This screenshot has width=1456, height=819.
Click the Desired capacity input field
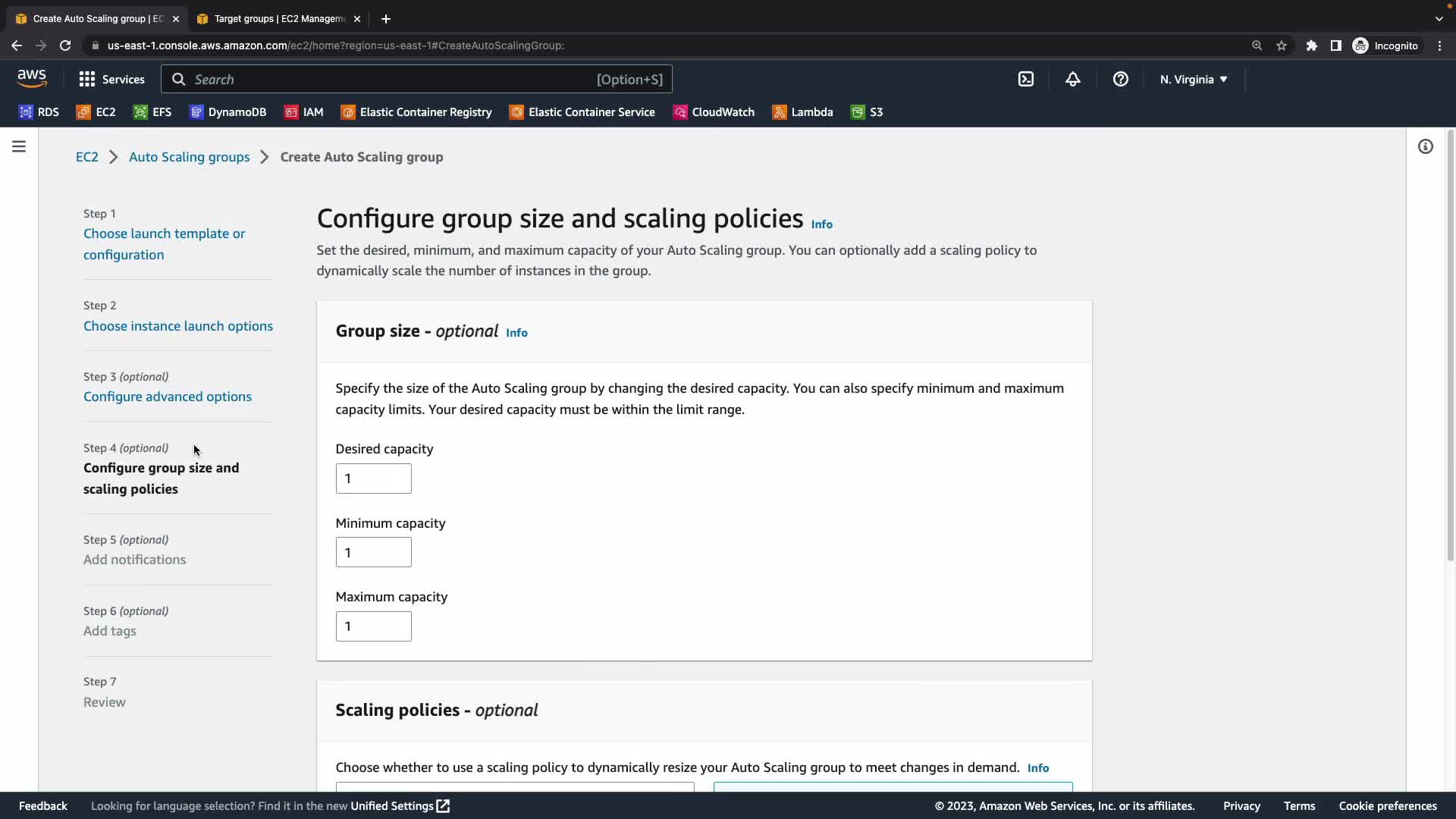(x=373, y=479)
